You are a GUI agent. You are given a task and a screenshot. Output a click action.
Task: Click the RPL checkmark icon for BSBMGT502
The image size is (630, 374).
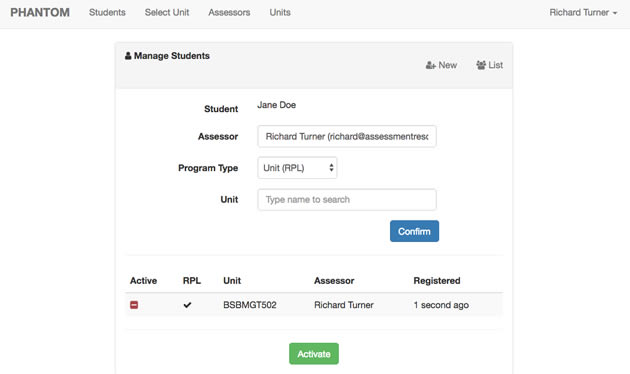(187, 305)
